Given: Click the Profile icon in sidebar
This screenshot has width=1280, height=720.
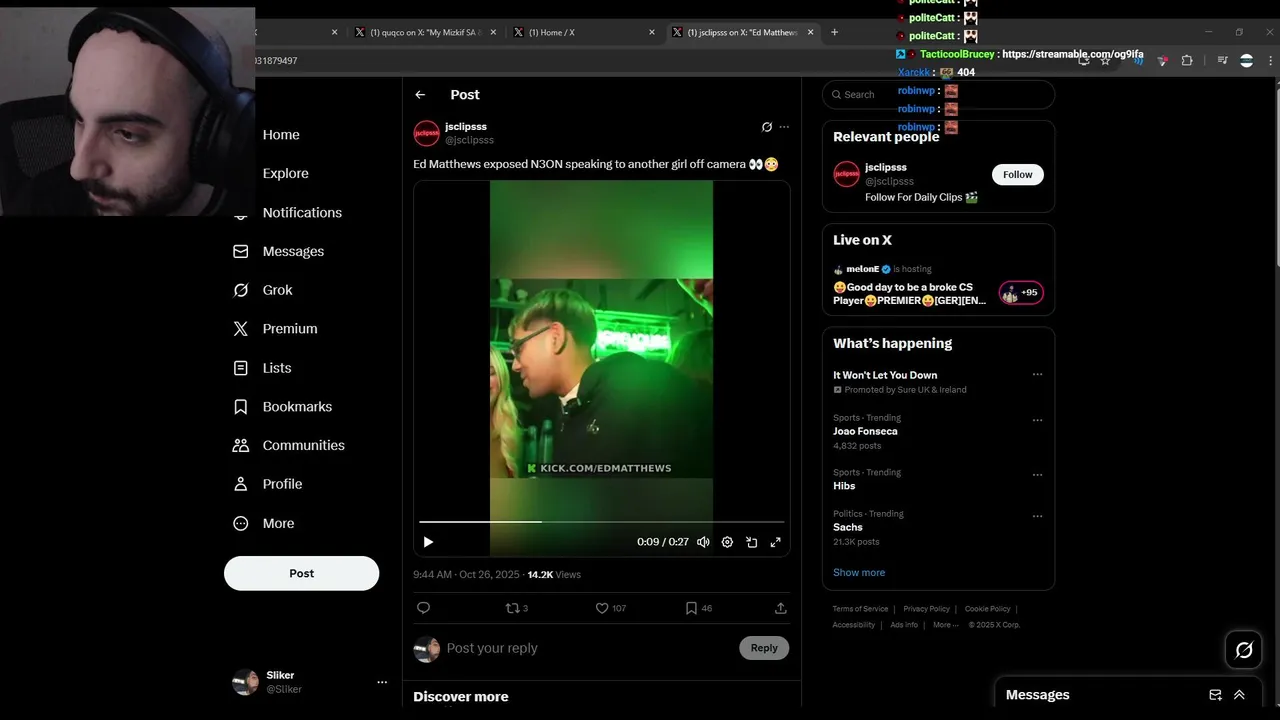Looking at the screenshot, I should point(240,484).
